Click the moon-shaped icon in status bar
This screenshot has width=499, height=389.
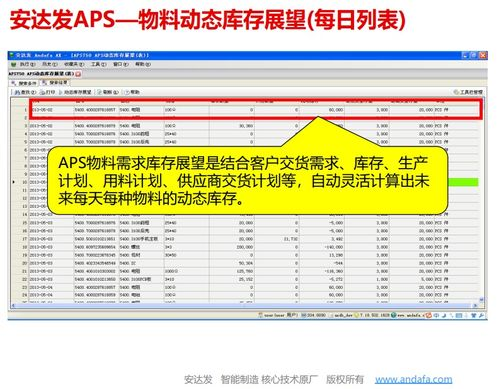(x=444, y=315)
